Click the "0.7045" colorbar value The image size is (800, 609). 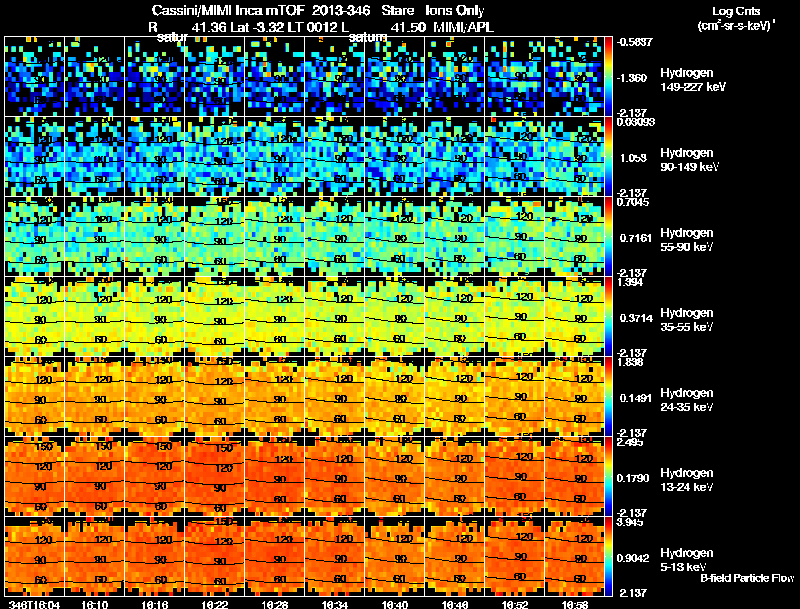point(633,202)
